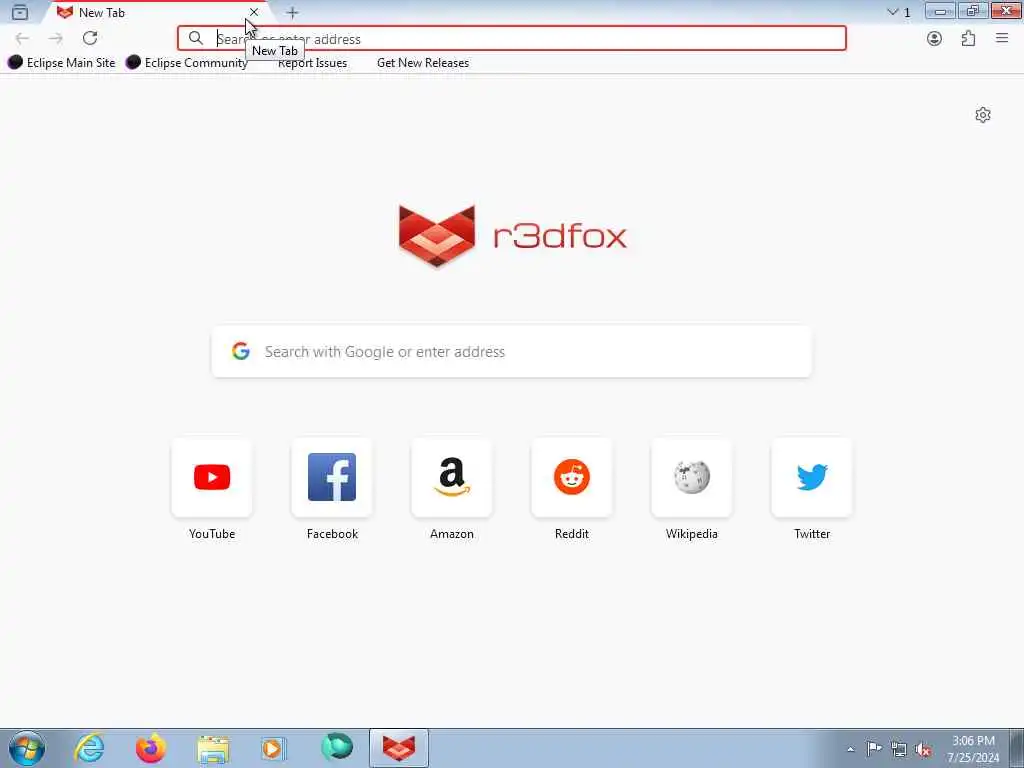Open Windows Media Player from the taskbar
The width and height of the screenshot is (1024, 768).
tap(274, 748)
